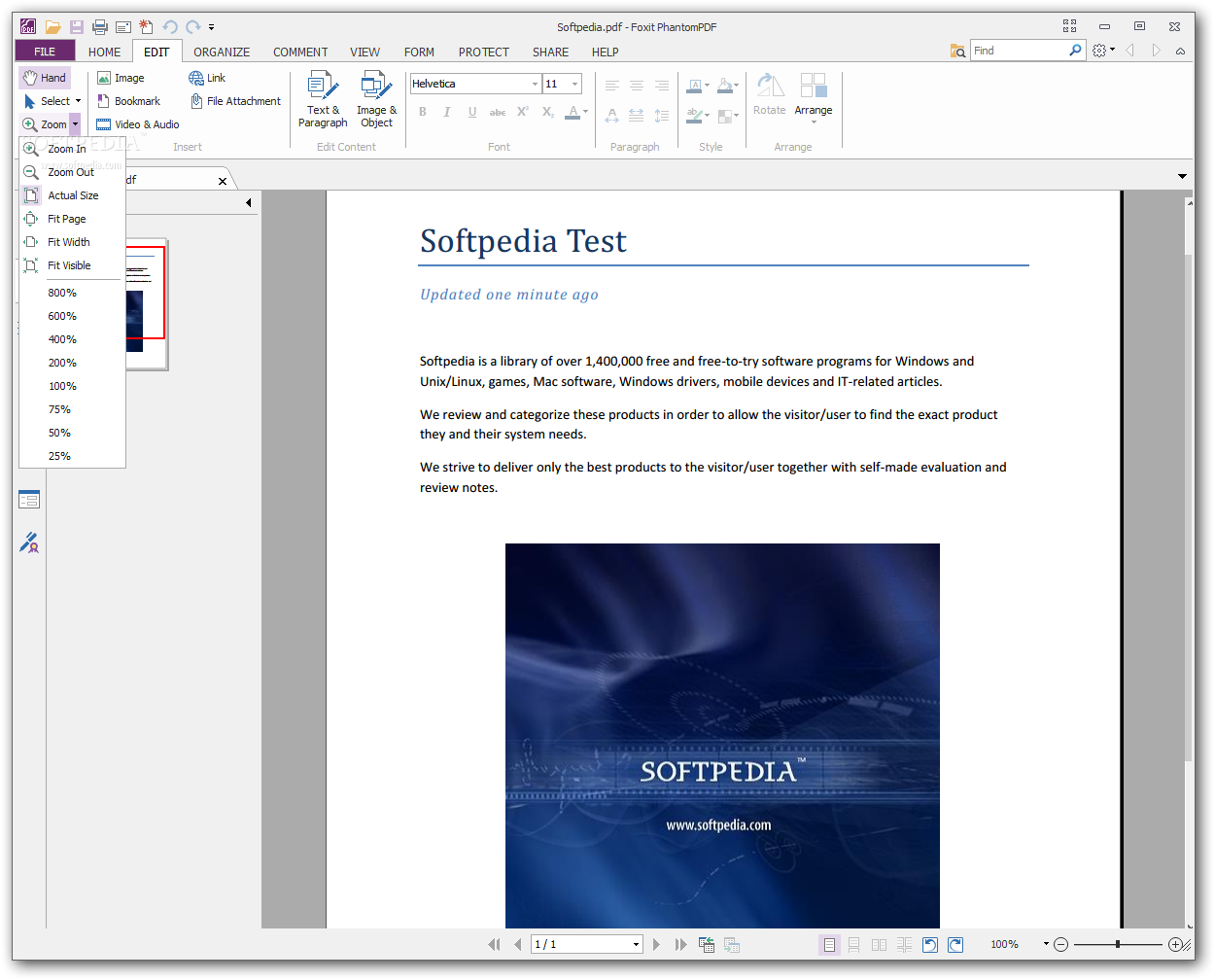Collapse the Zoom dropdown arrow
Image resolution: width=1215 pixels, height=980 pixels.
tap(75, 124)
